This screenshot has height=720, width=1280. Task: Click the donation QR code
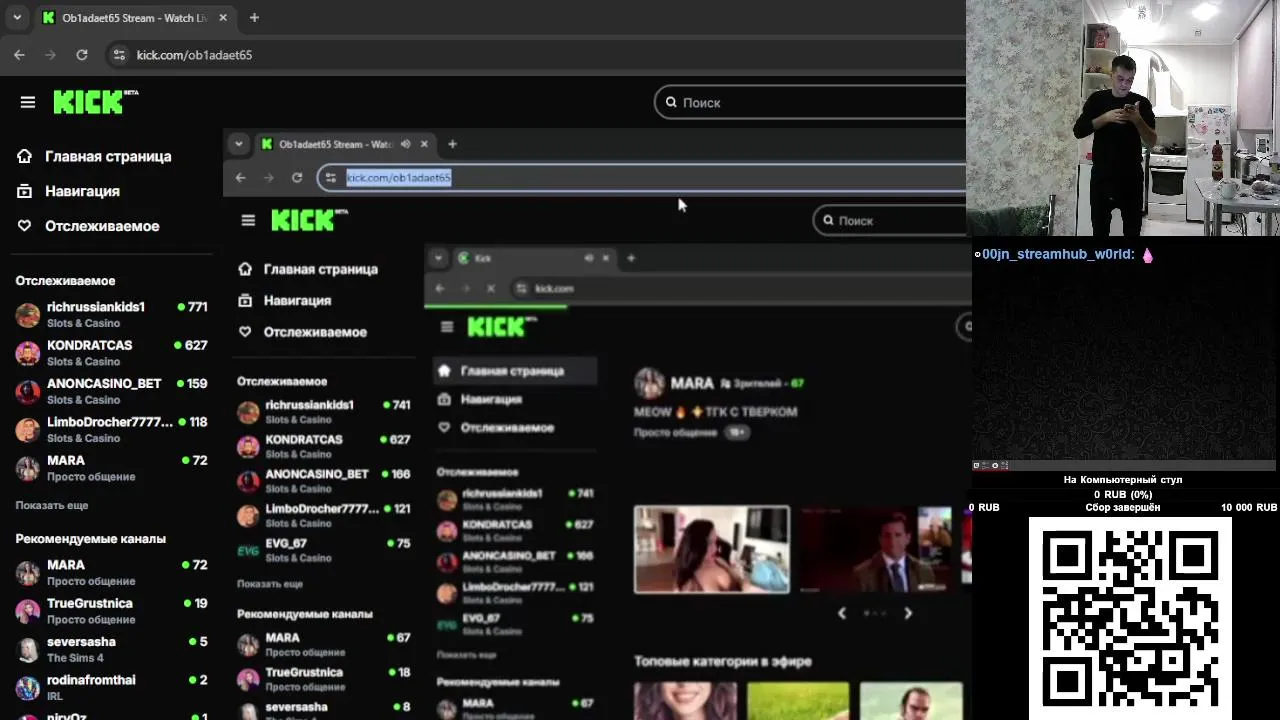pos(1130,617)
